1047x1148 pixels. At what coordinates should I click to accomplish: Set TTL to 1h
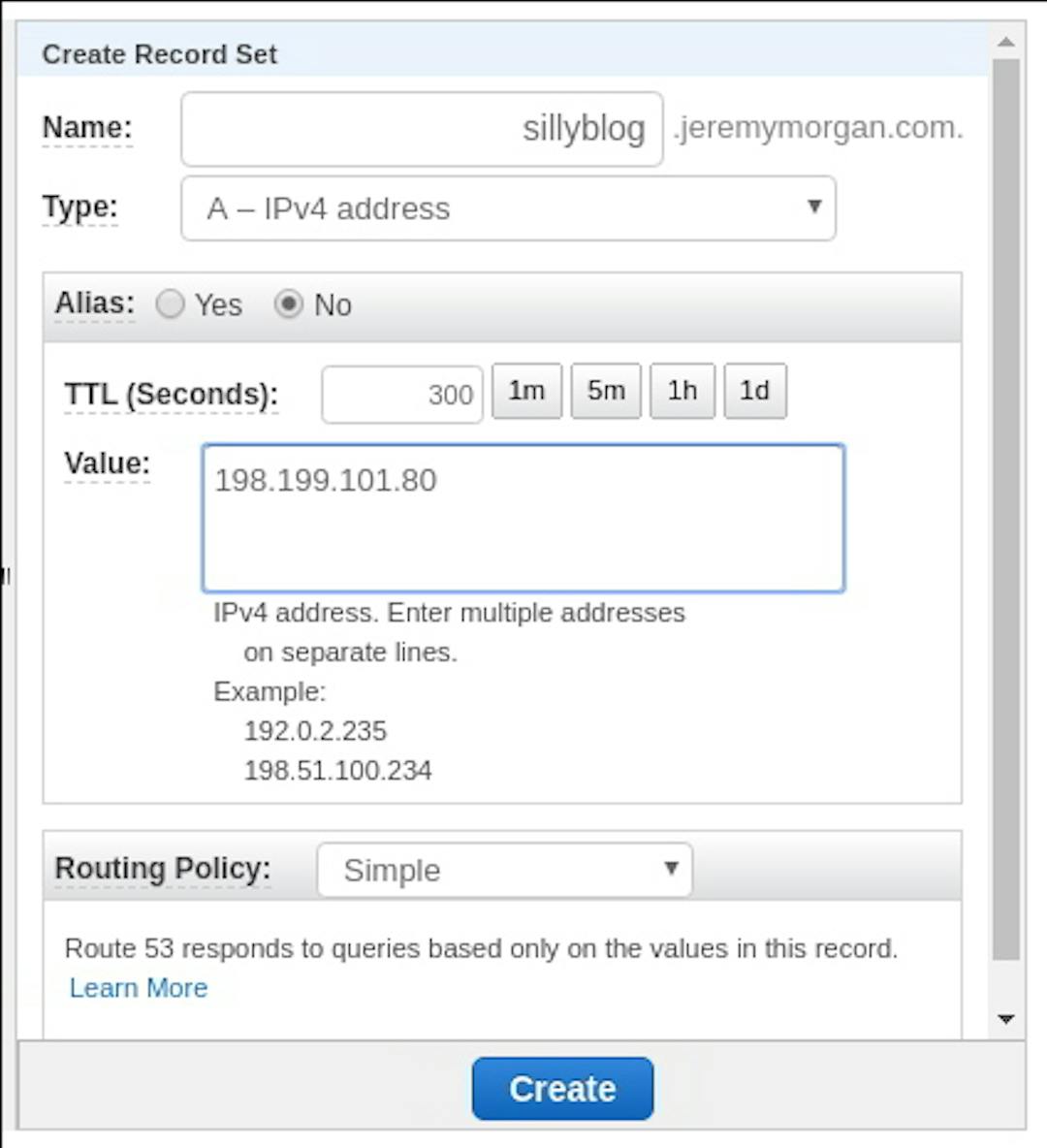tap(682, 391)
